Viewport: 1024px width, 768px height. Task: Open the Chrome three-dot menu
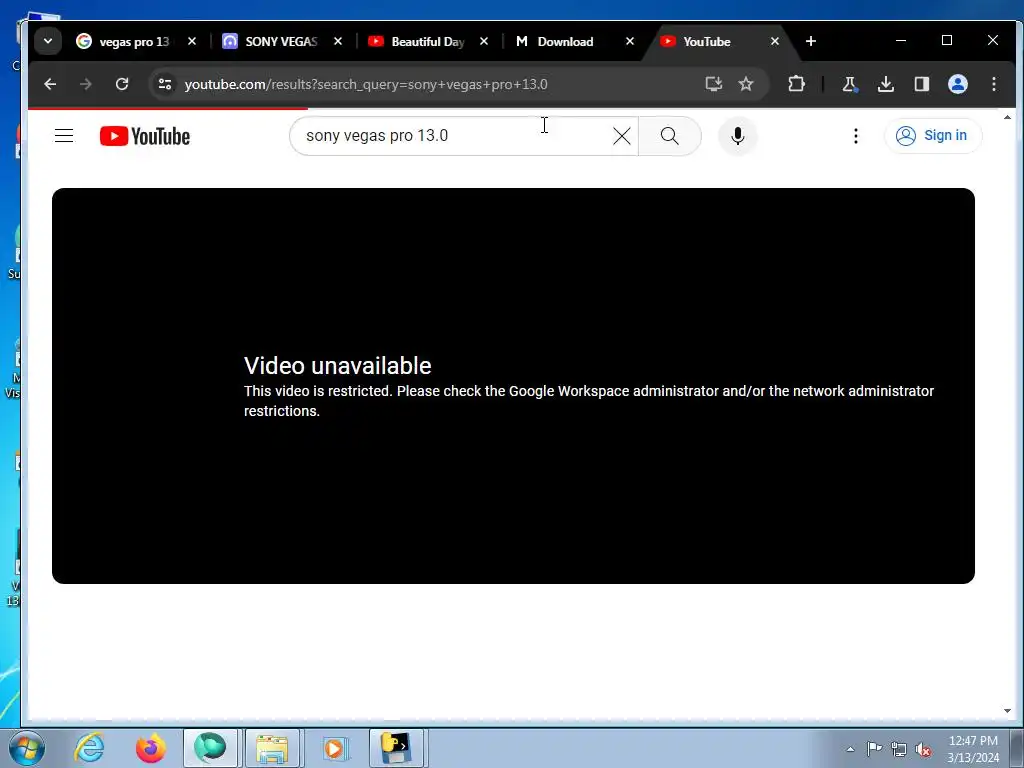994,84
